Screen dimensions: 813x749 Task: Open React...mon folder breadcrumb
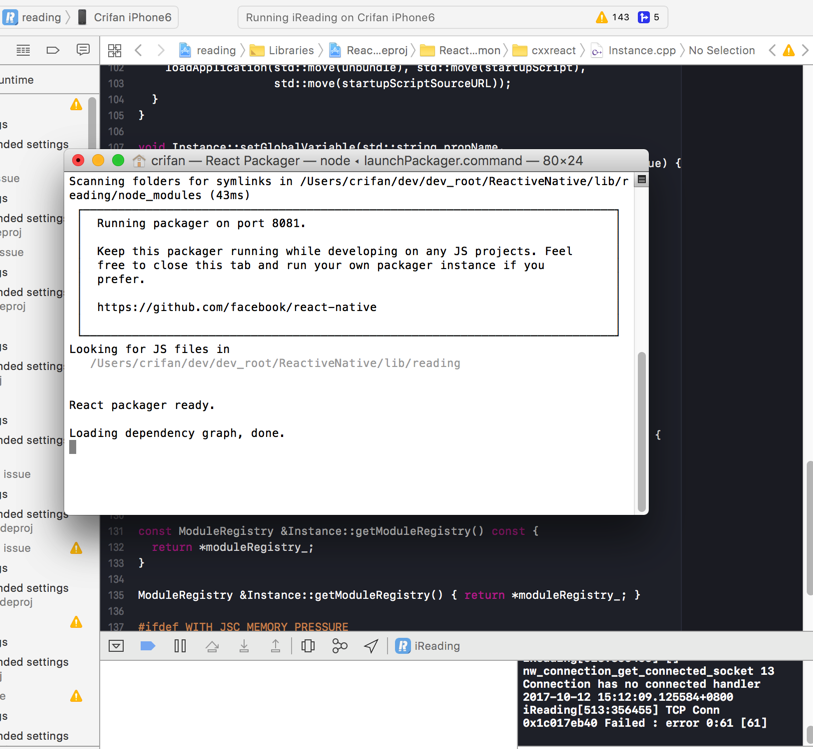460,50
